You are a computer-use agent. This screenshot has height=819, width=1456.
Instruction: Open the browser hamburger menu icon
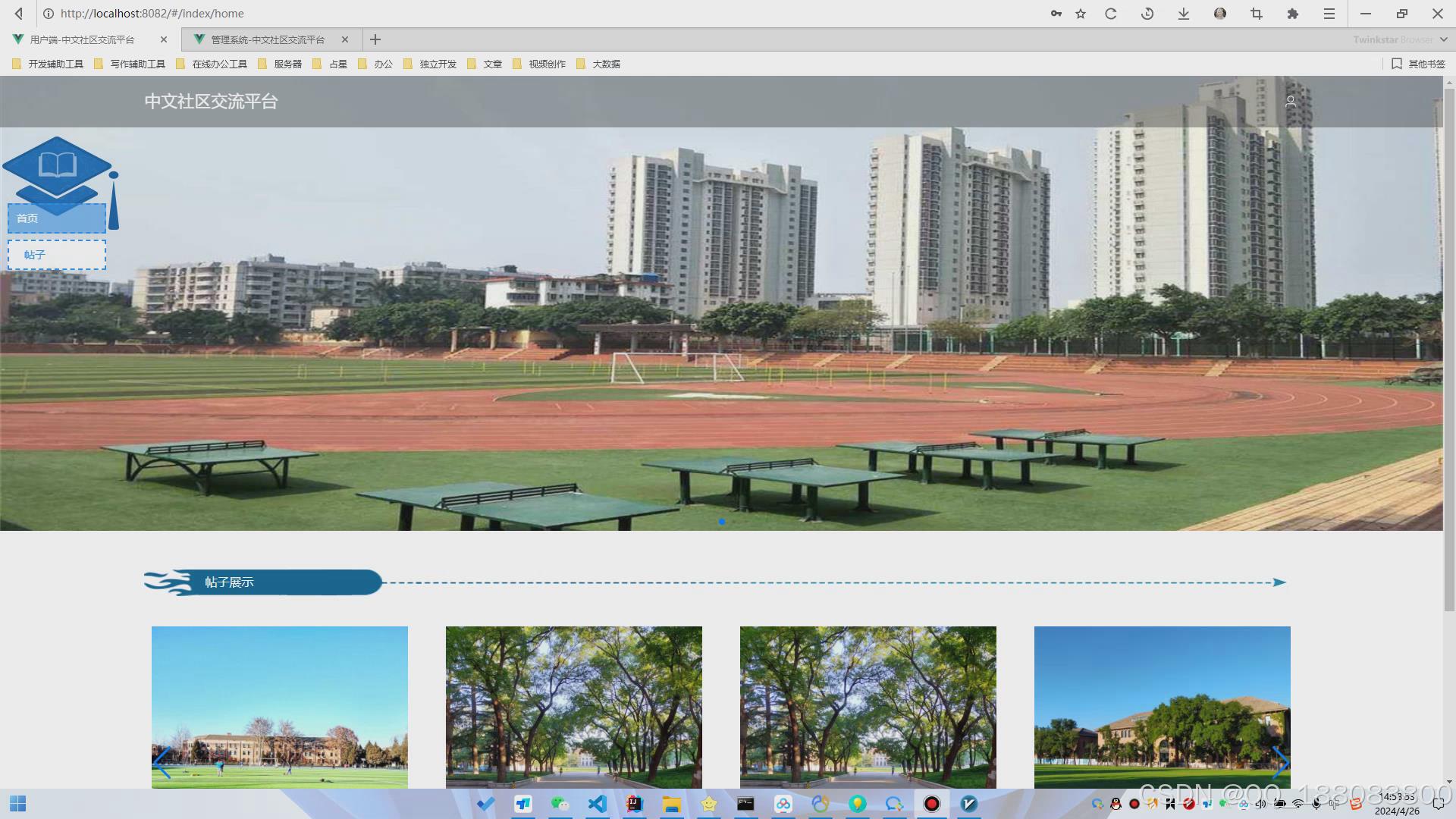[1329, 14]
